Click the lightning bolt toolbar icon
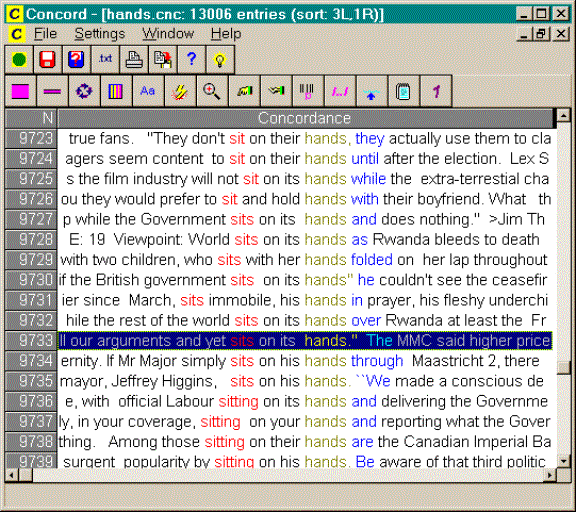The height and width of the screenshot is (512, 576). [x=180, y=91]
